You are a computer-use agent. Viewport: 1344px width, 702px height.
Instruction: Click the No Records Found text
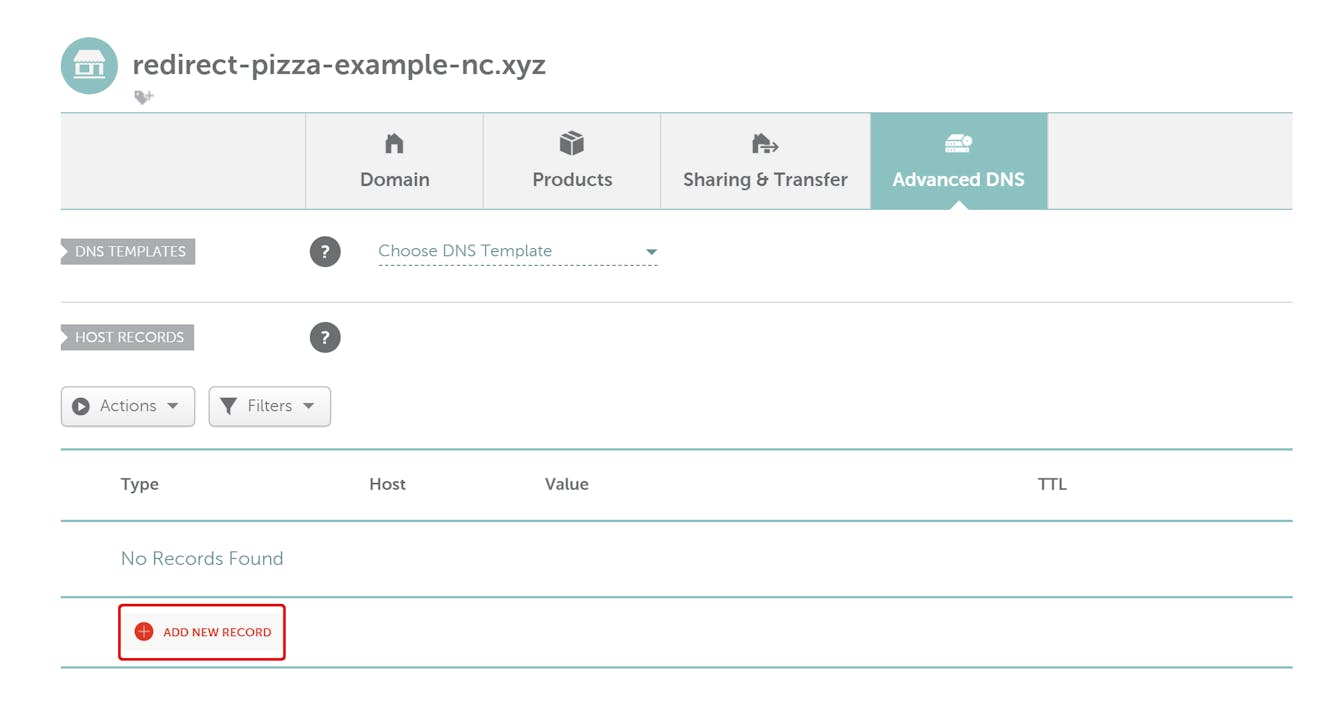point(202,559)
